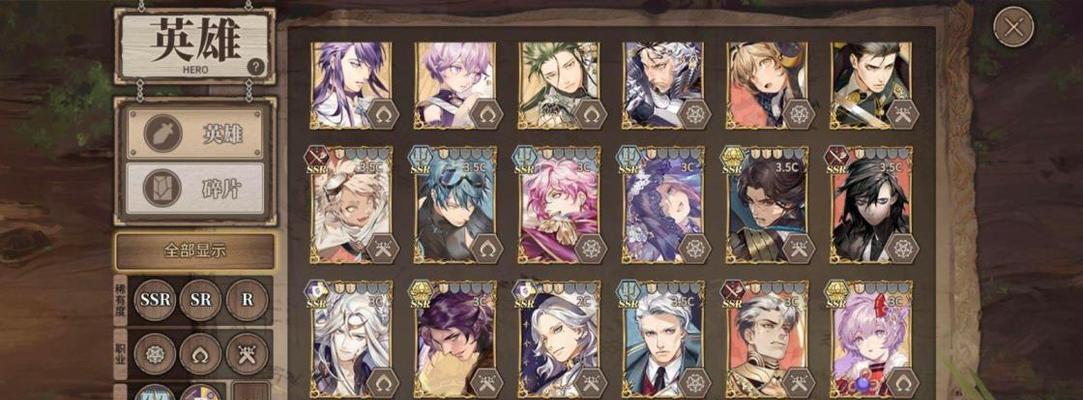The height and width of the screenshot is (400, 1083).
Task: Filter by the crossed swords class icon
Action: point(247,354)
